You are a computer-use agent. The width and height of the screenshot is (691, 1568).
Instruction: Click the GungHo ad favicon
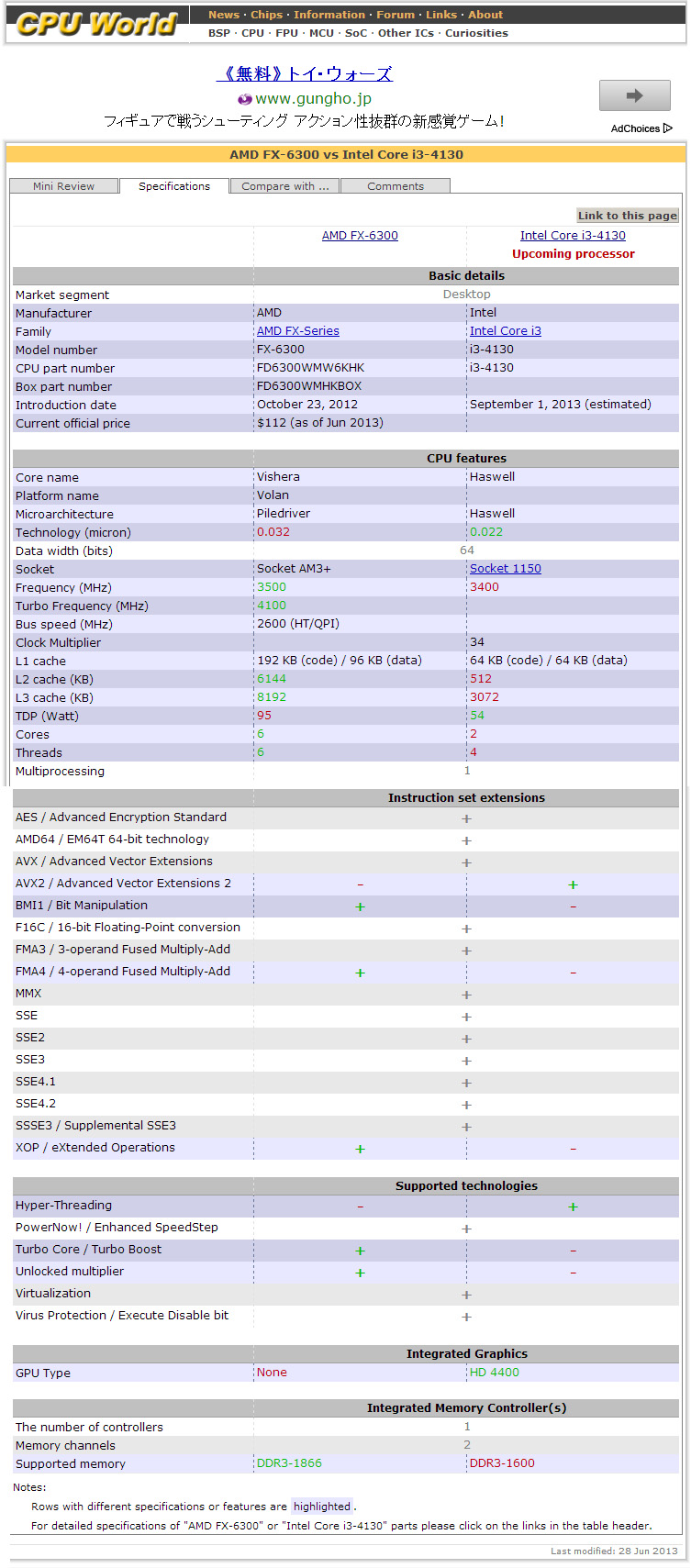click(x=244, y=99)
